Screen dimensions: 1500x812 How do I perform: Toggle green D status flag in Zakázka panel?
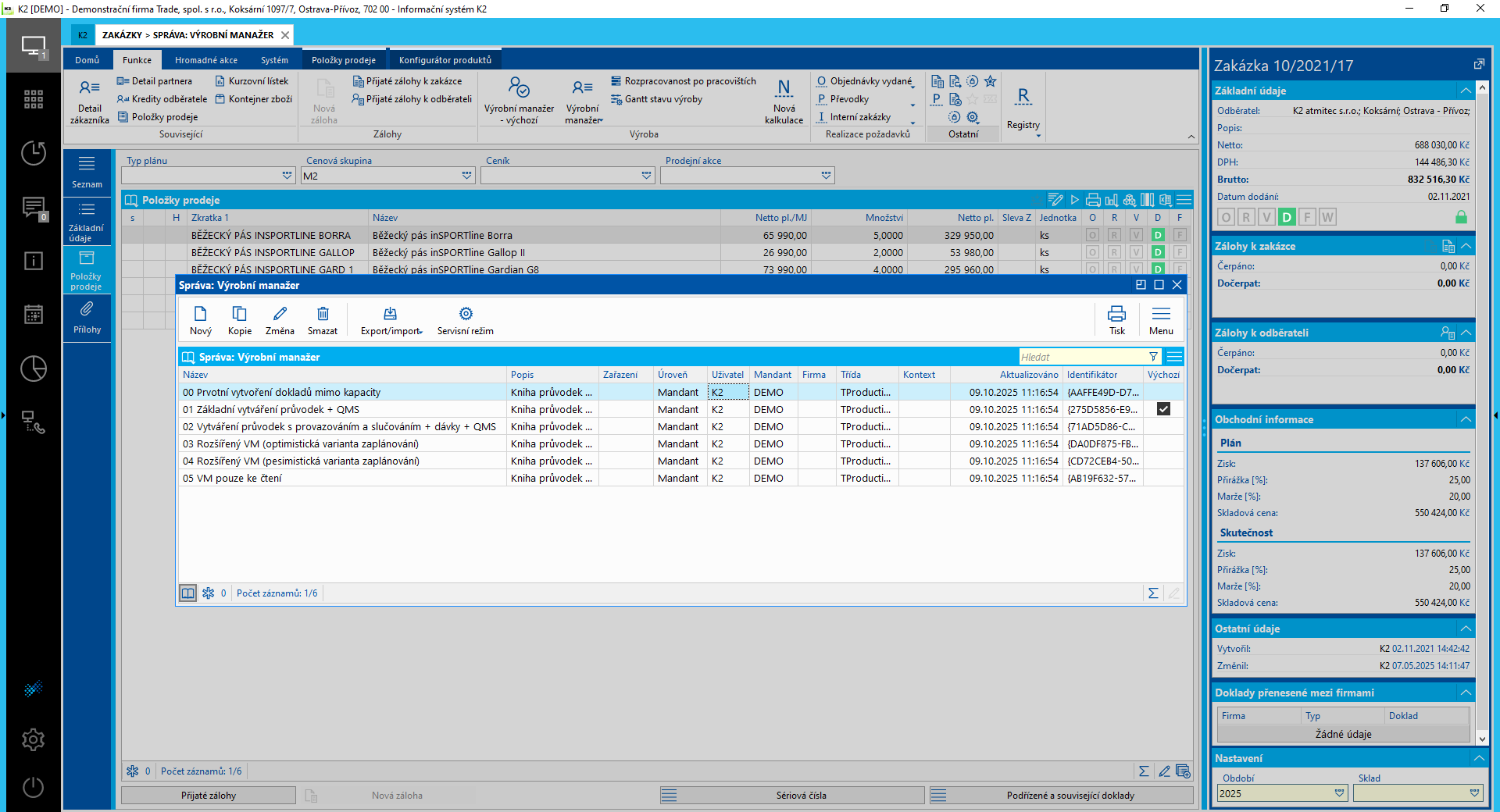coord(1287,217)
